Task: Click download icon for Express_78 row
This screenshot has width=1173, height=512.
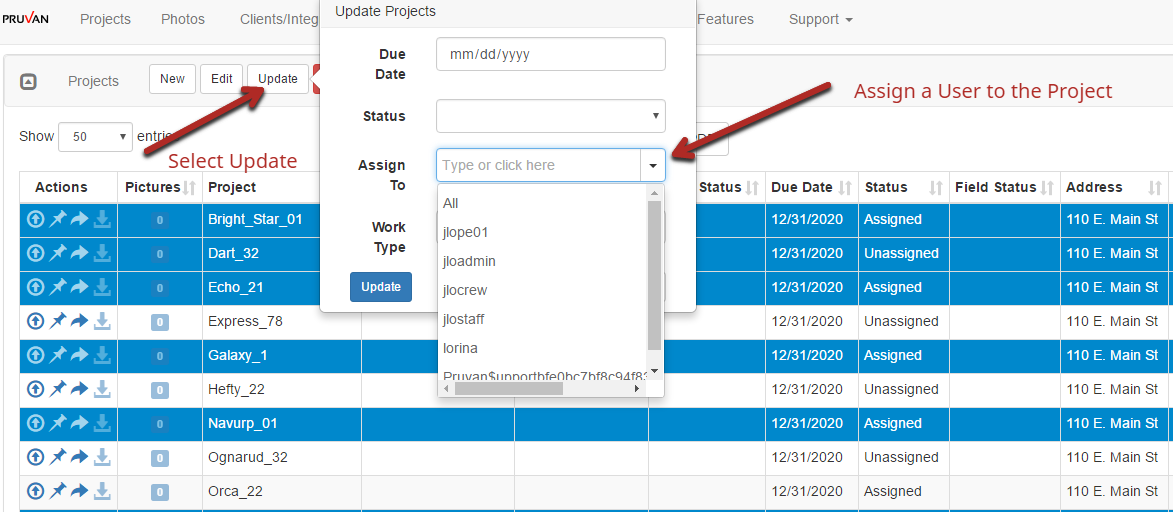Action: click(102, 321)
